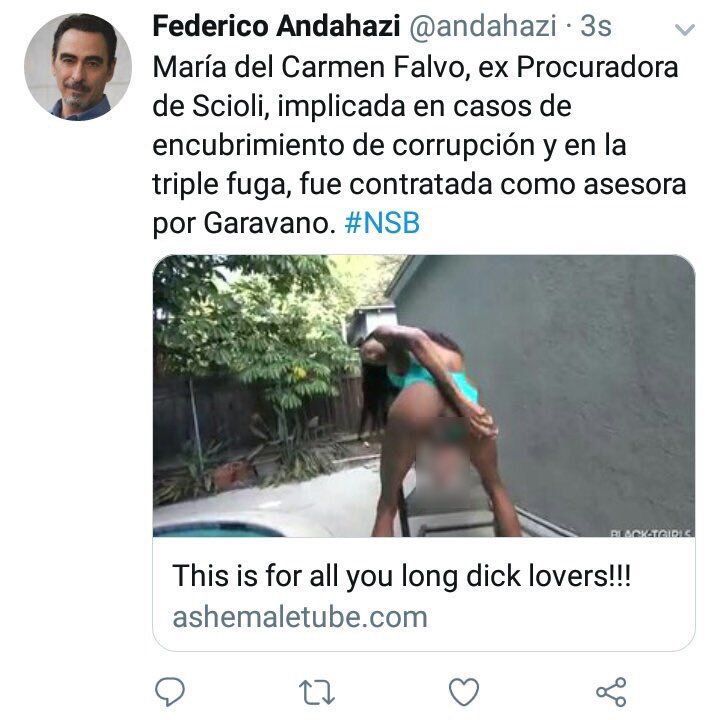Open the #NSB hashtag
Viewport: 720px width, 720px height.
pos(382,223)
